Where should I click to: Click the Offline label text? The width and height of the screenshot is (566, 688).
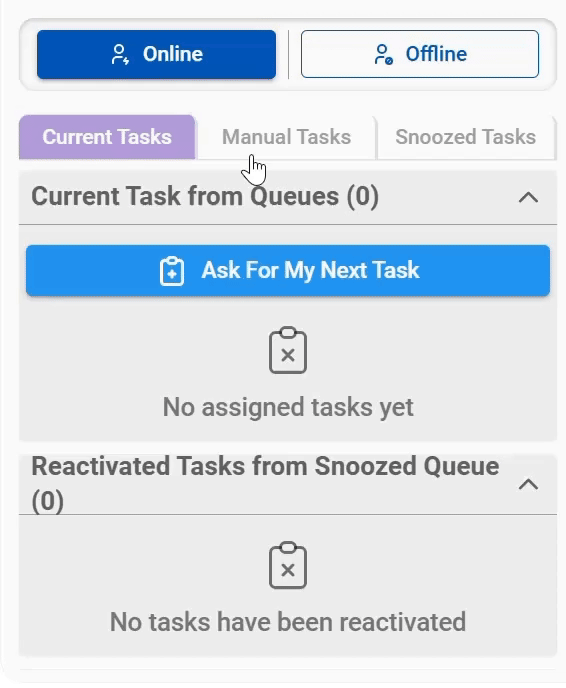(x=436, y=54)
